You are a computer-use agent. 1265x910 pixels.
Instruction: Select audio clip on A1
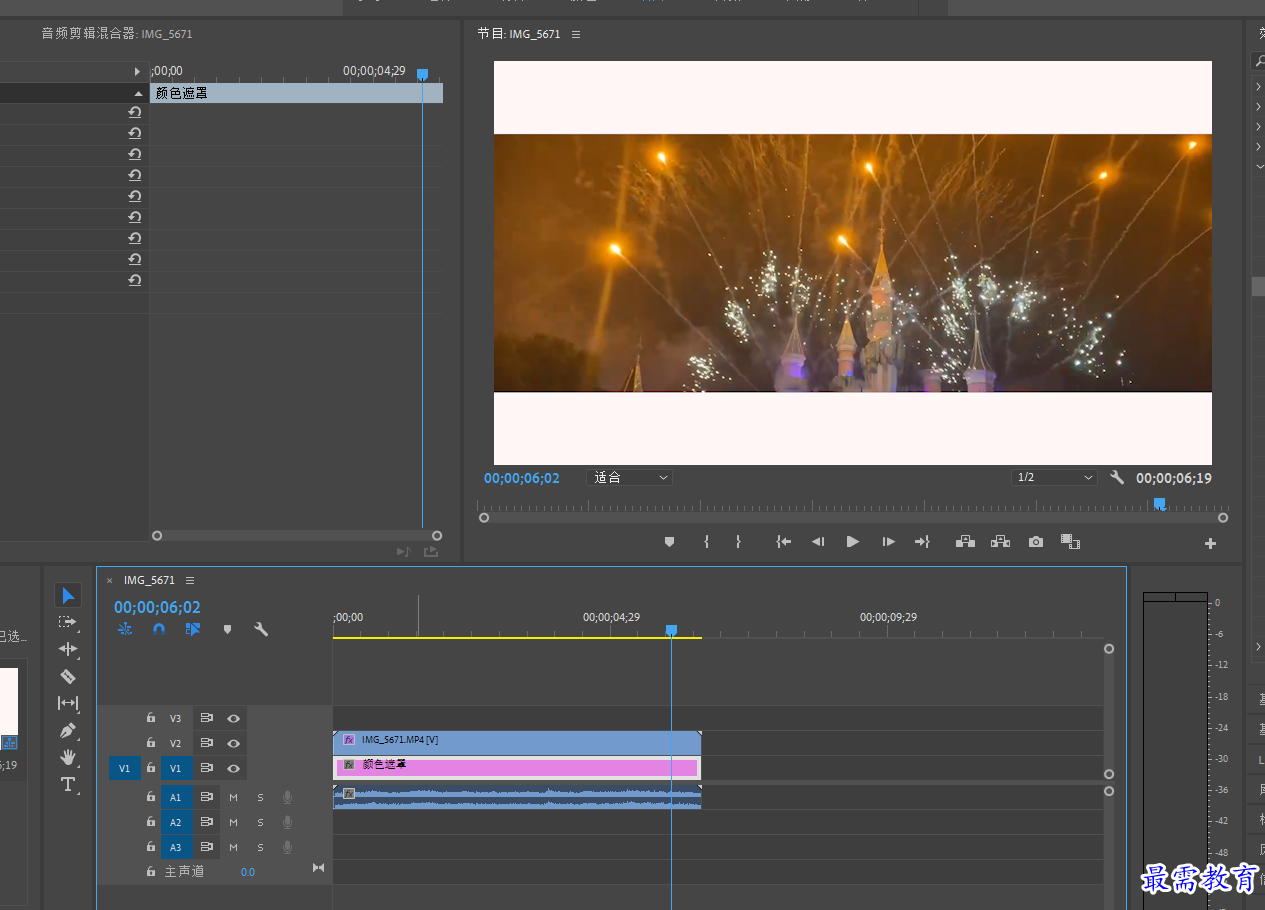click(x=517, y=796)
